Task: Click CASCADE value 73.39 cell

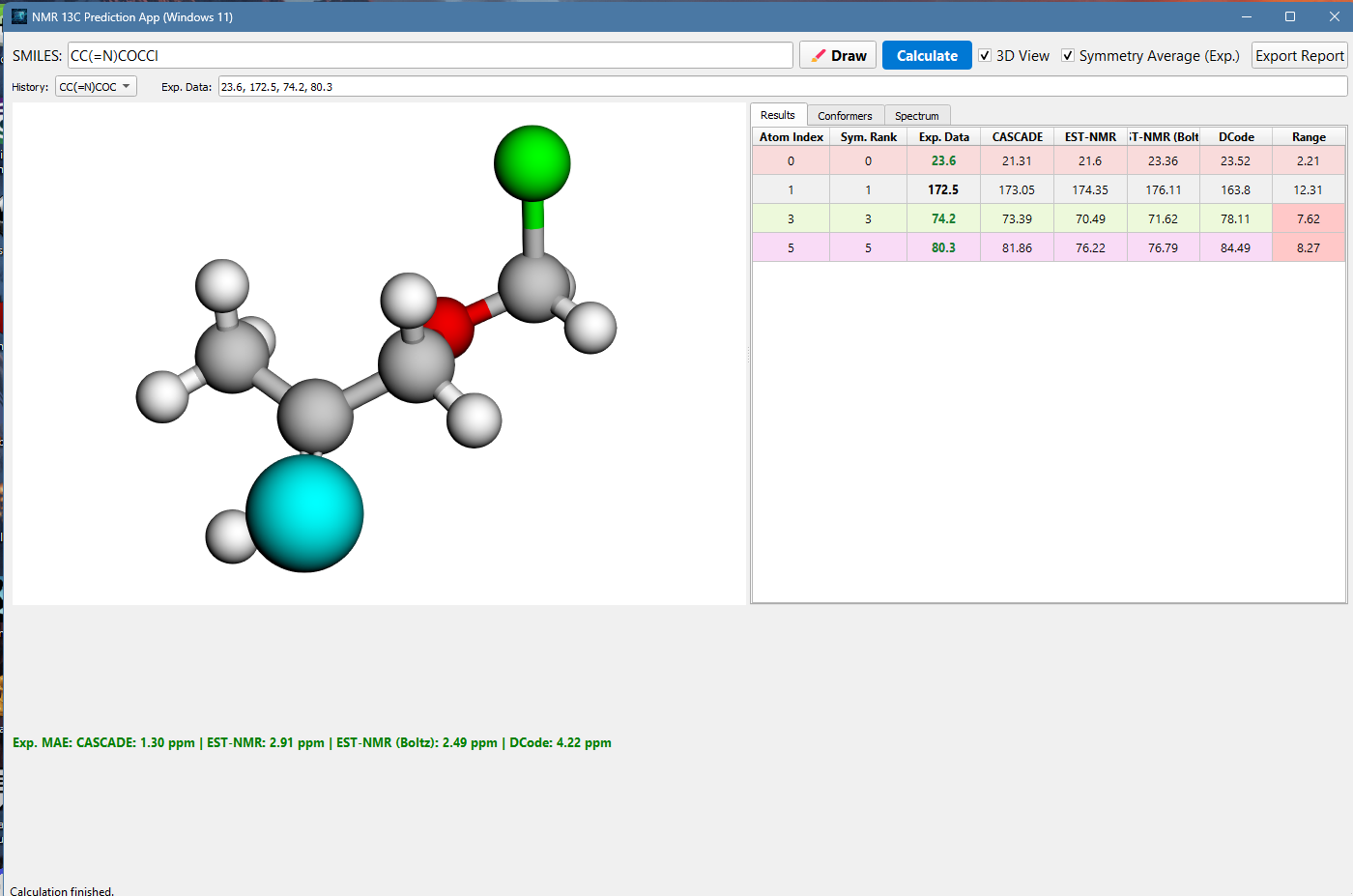Action: click(x=1017, y=219)
